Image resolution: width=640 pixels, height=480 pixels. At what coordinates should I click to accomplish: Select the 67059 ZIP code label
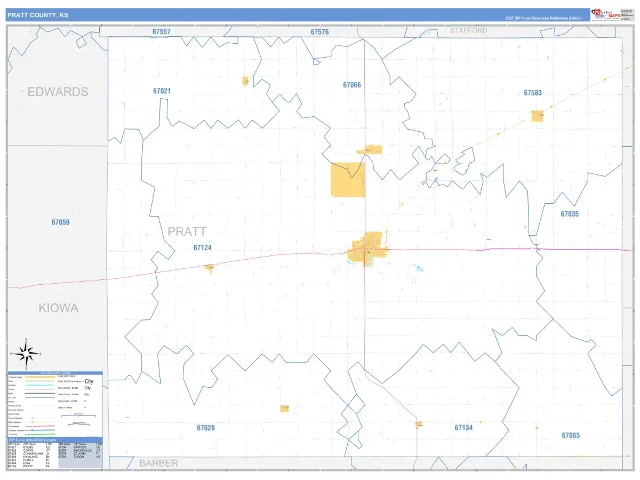point(60,222)
